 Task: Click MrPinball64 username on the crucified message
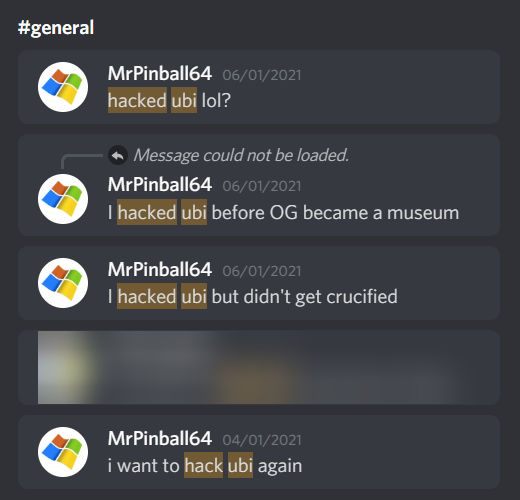pos(160,269)
